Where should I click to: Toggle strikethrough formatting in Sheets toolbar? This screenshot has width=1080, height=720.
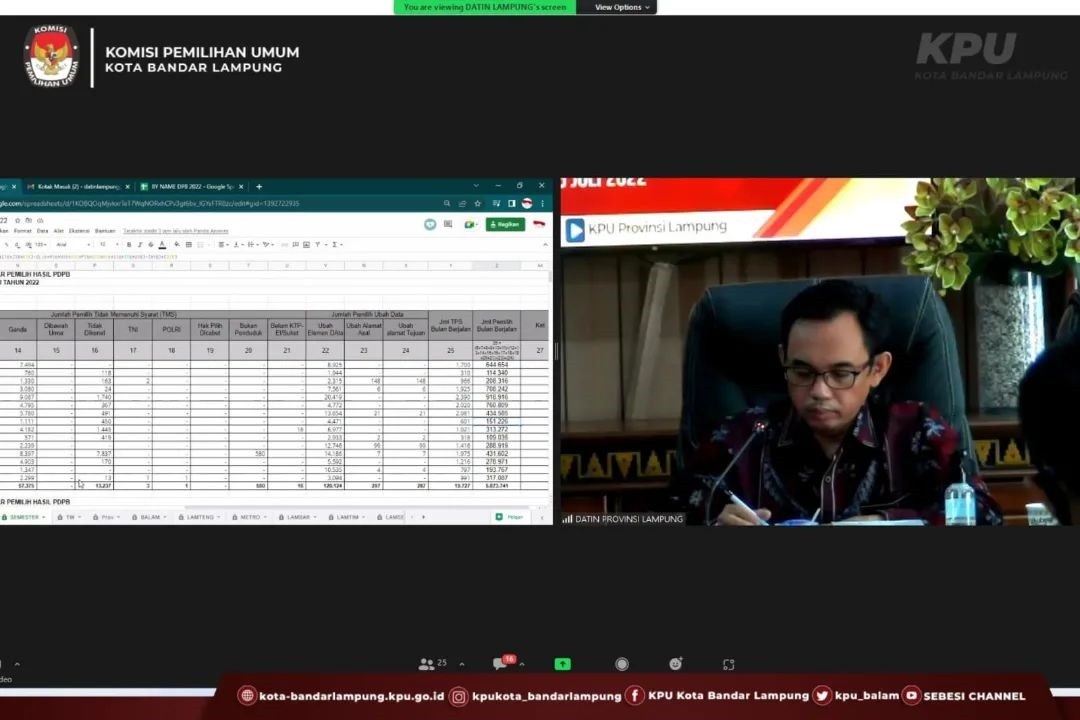point(150,244)
